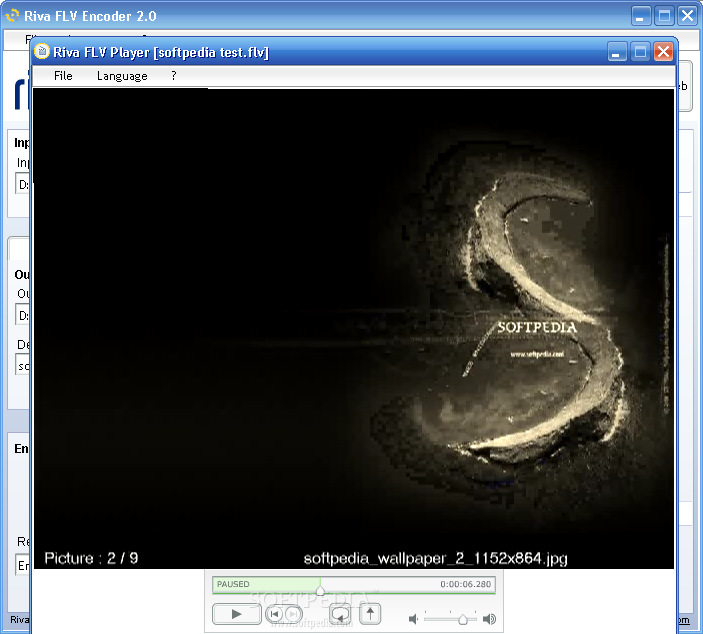Image resolution: width=703 pixels, height=634 pixels.
Task: Click the PAUSED status text
Action: pyautogui.click(x=233, y=584)
